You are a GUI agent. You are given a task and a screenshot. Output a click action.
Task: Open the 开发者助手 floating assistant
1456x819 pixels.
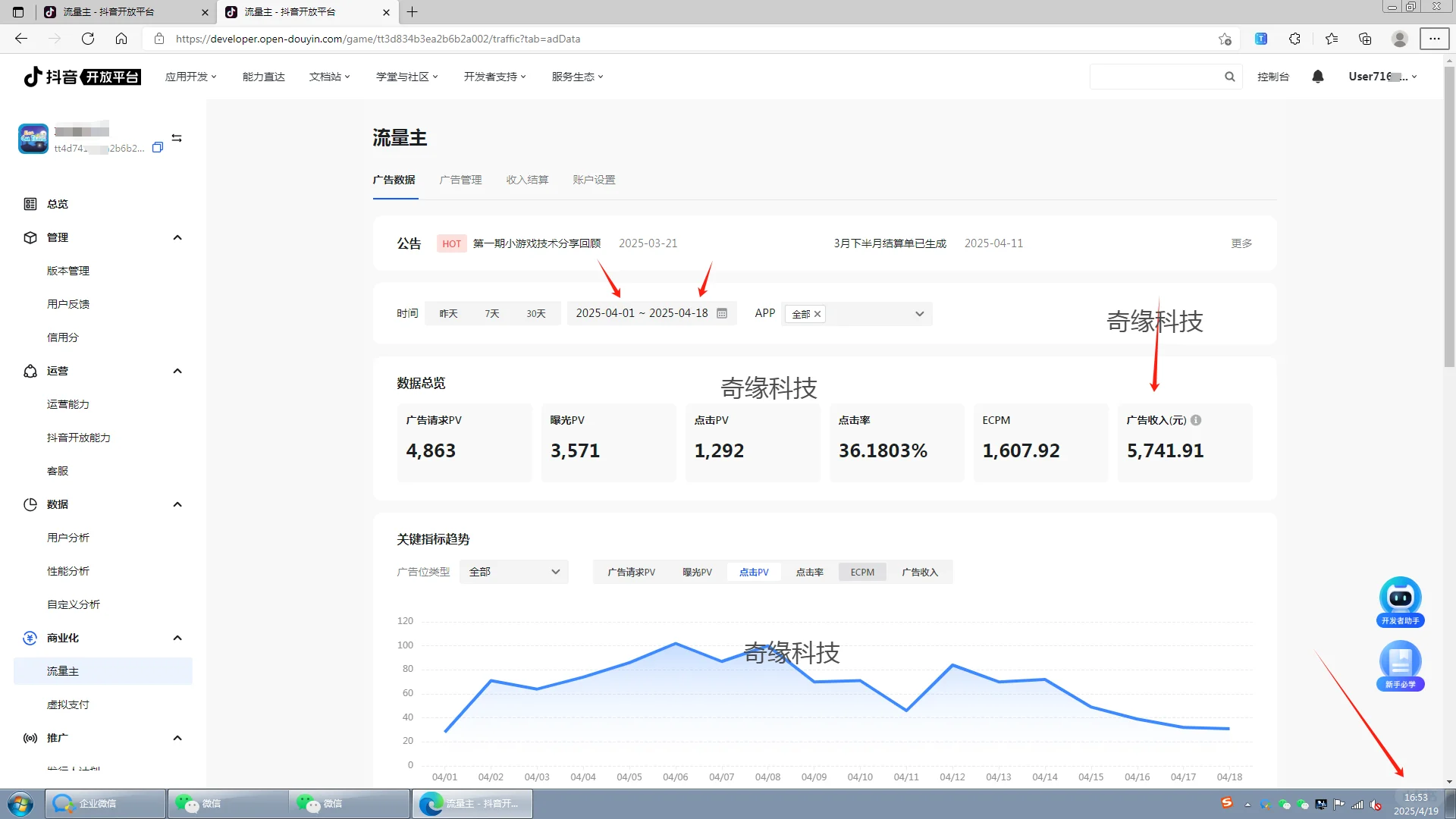(1400, 598)
